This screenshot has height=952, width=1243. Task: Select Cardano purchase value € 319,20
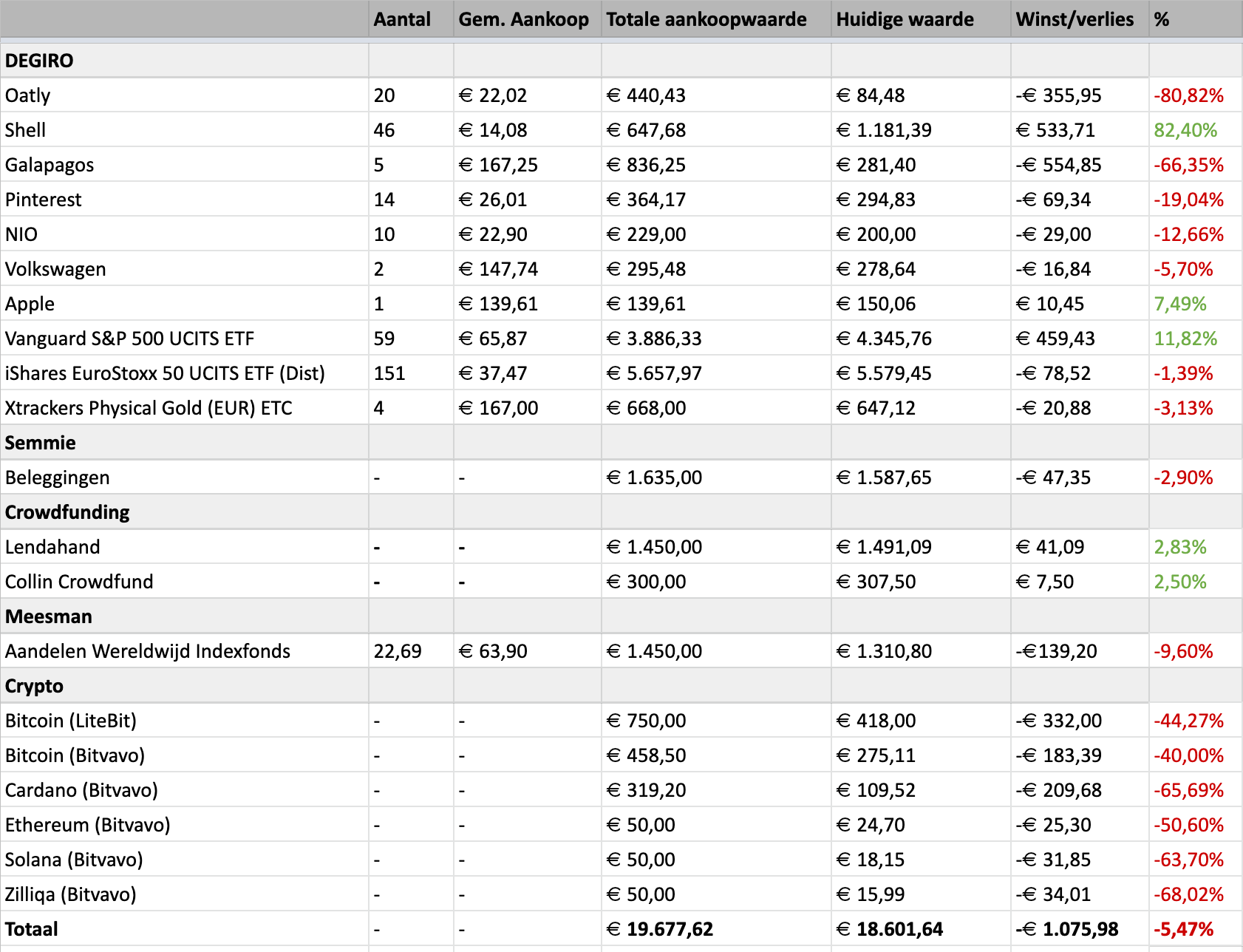coord(717,790)
